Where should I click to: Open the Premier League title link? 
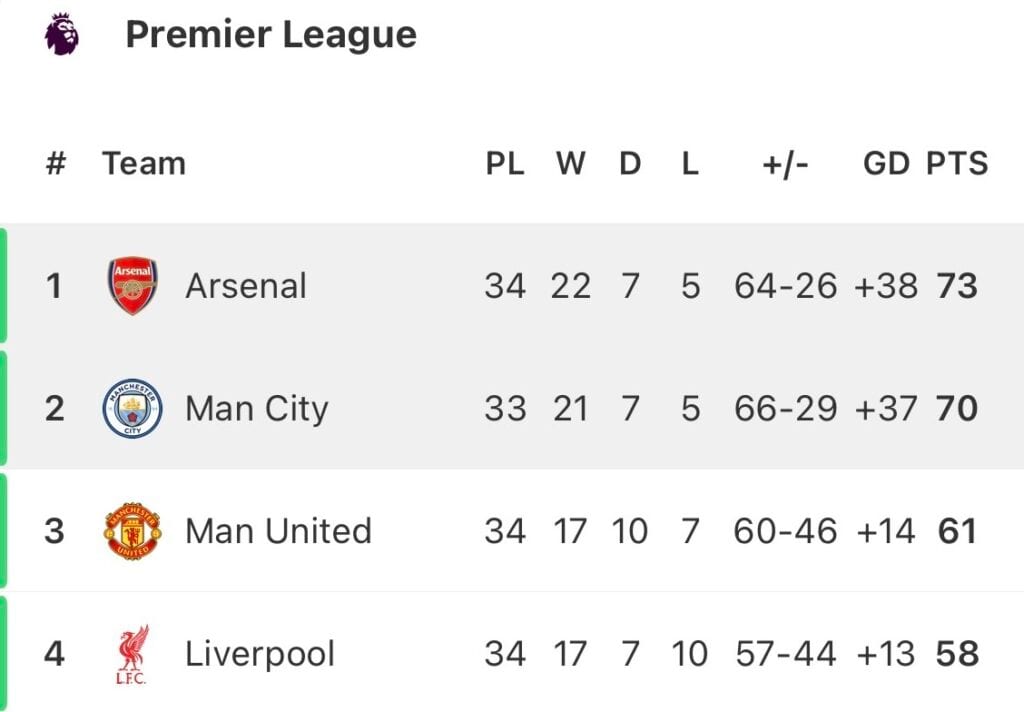pos(271,35)
